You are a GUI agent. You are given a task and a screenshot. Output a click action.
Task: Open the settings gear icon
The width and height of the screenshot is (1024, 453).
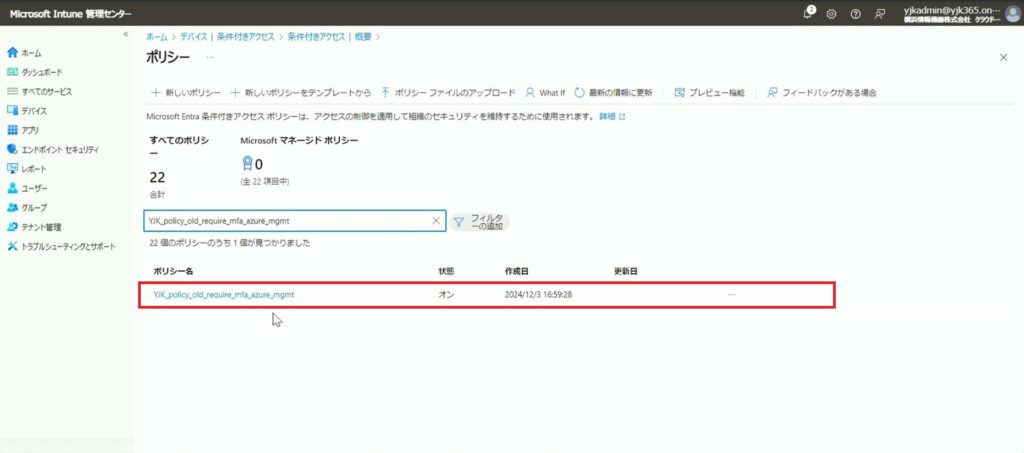click(x=831, y=14)
